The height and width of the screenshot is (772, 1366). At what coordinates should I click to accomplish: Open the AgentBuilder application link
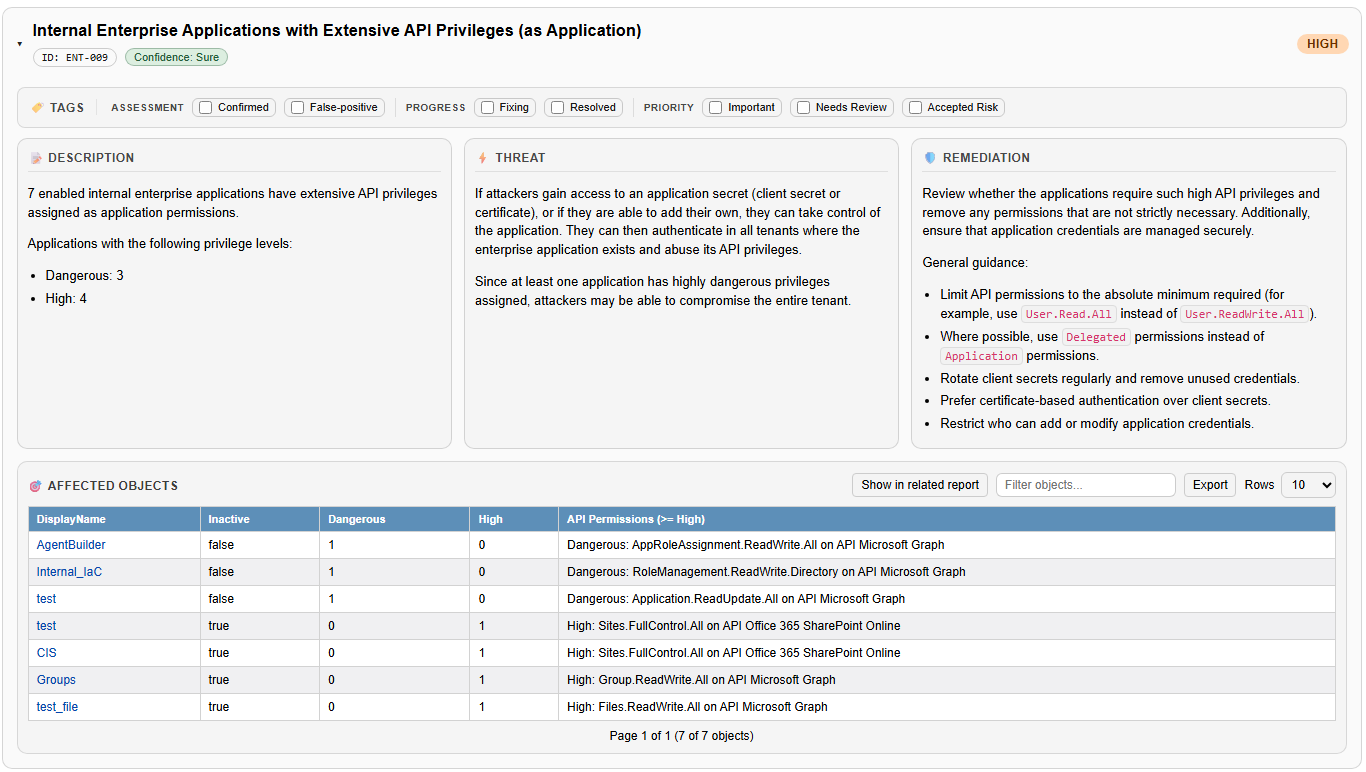(x=71, y=545)
